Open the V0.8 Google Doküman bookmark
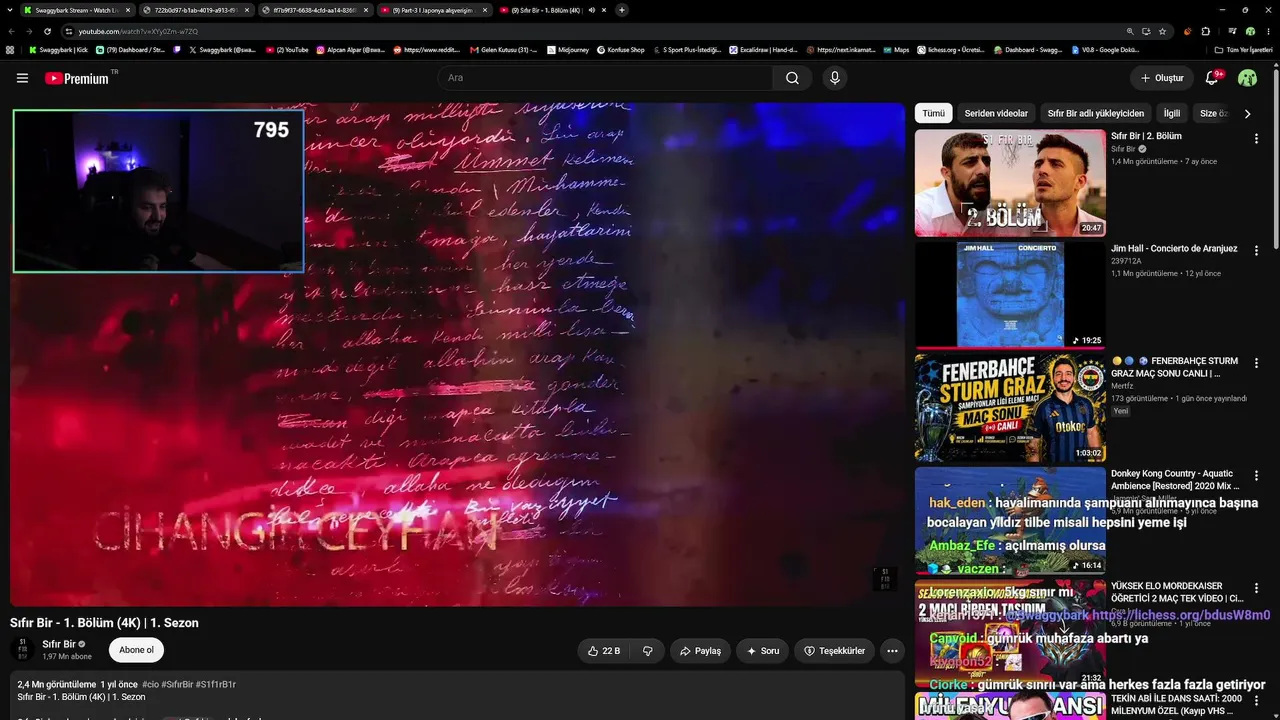The width and height of the screenshot is (1280, 720). (x=1105, y=49)
